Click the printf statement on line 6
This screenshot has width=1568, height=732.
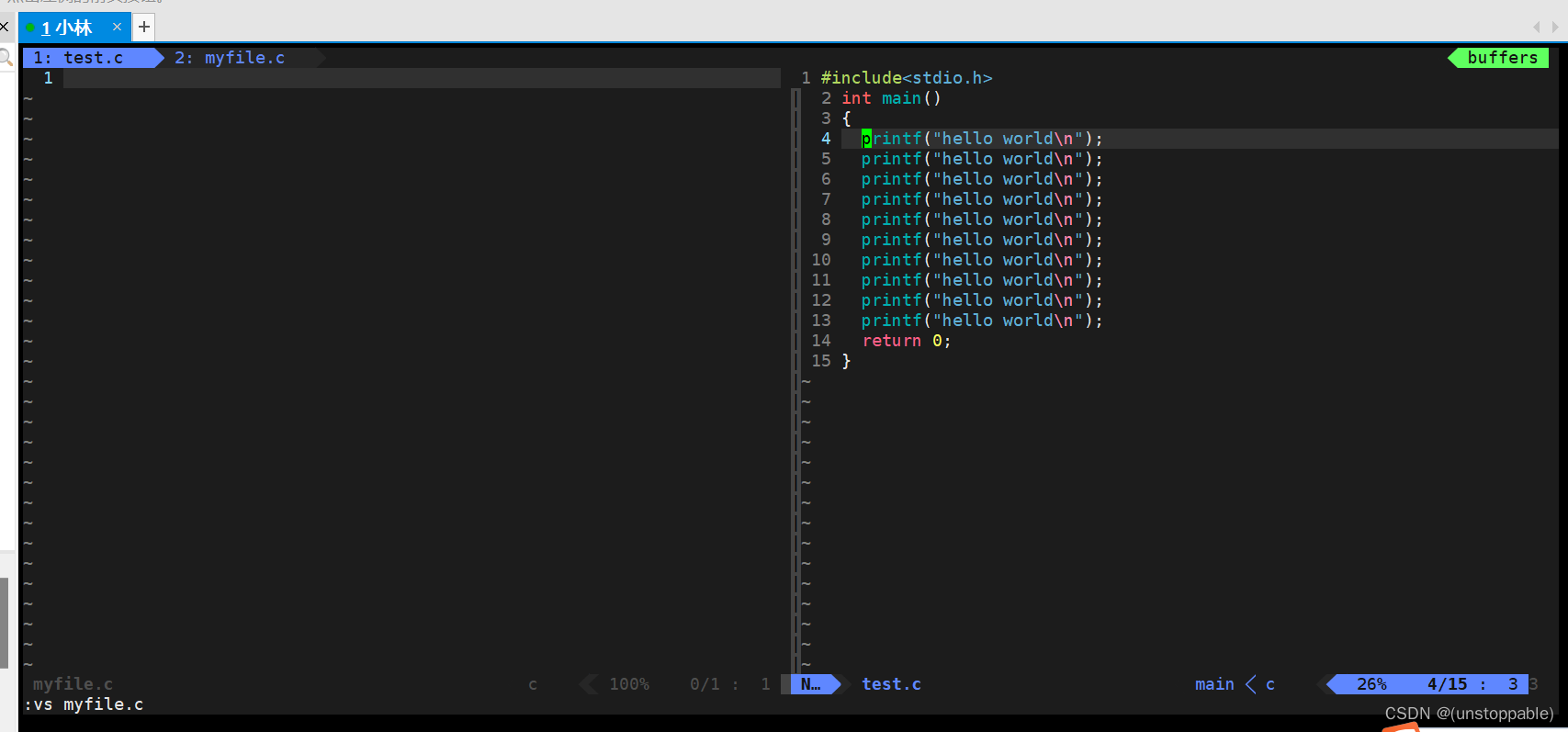click(982, 179)
